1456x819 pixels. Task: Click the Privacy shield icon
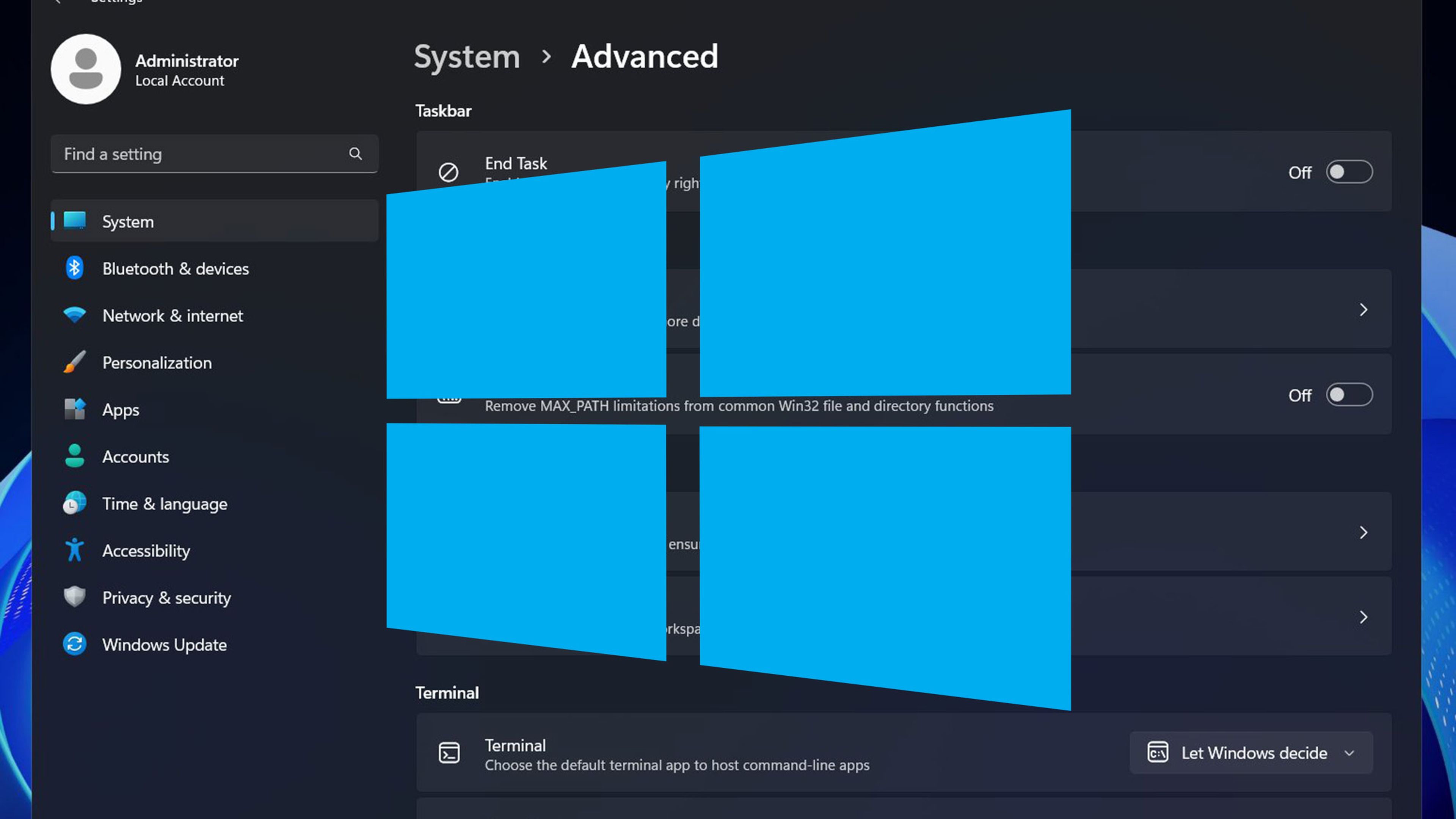coord(75,597)
